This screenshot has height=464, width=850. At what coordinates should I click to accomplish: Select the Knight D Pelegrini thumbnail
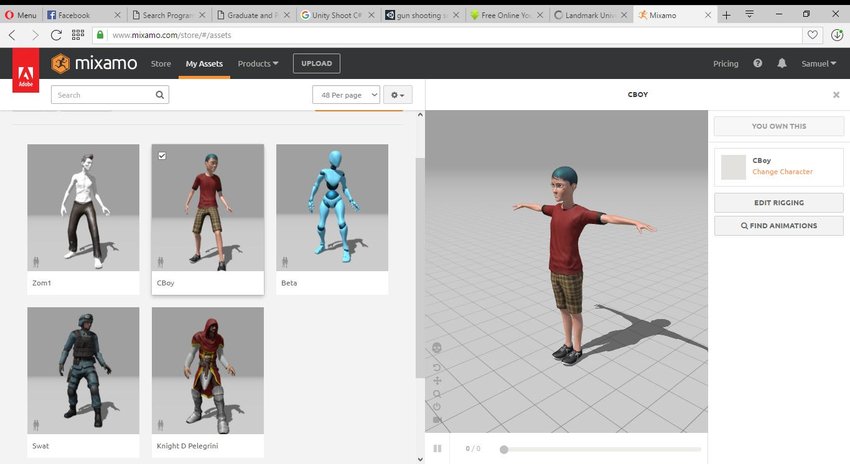click(x=208, y=369)
